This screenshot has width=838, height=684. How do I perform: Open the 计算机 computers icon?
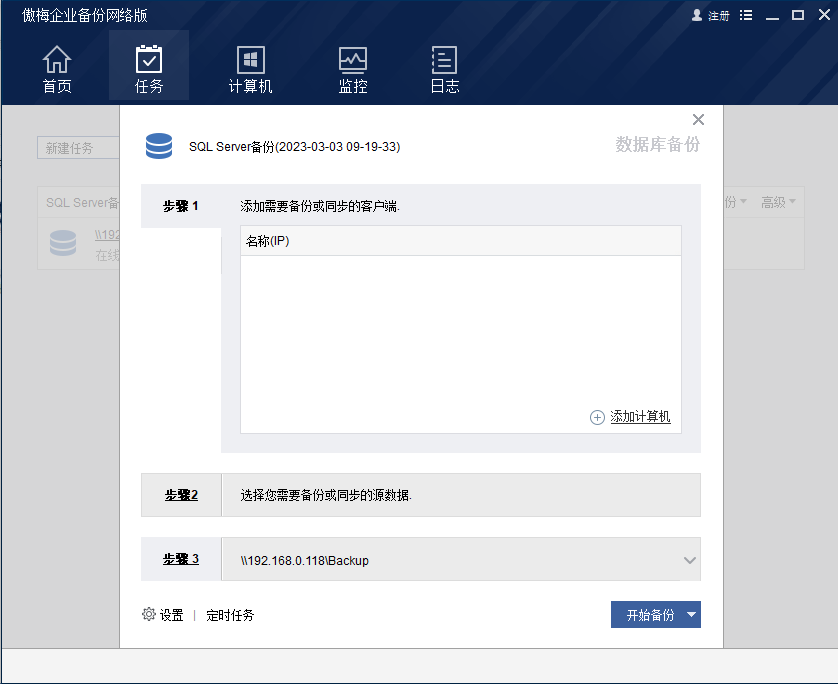click(250, 60)
